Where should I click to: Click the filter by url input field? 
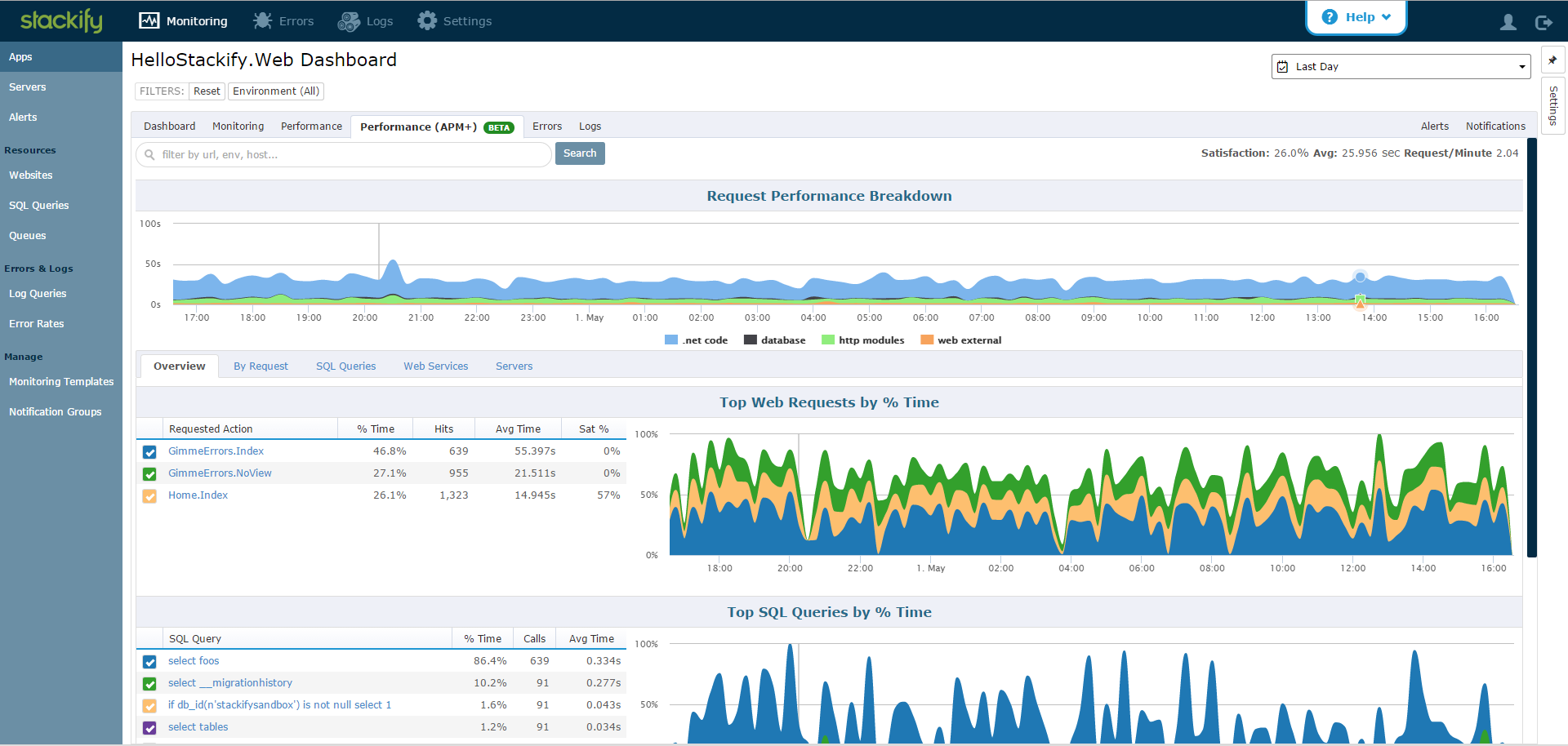click(344, 154)
